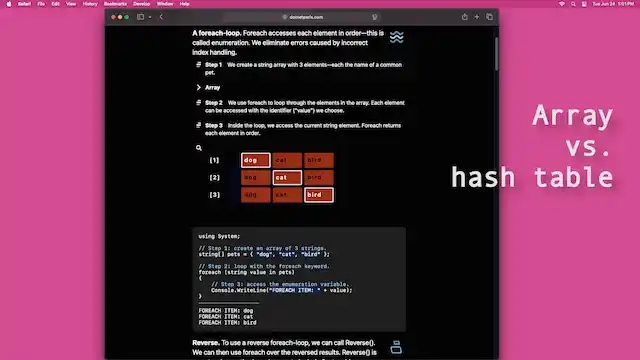Screen dimensions: 640x360
Task: Click the stack icon beside Reverse paragraph
Action: pos(396,347)
